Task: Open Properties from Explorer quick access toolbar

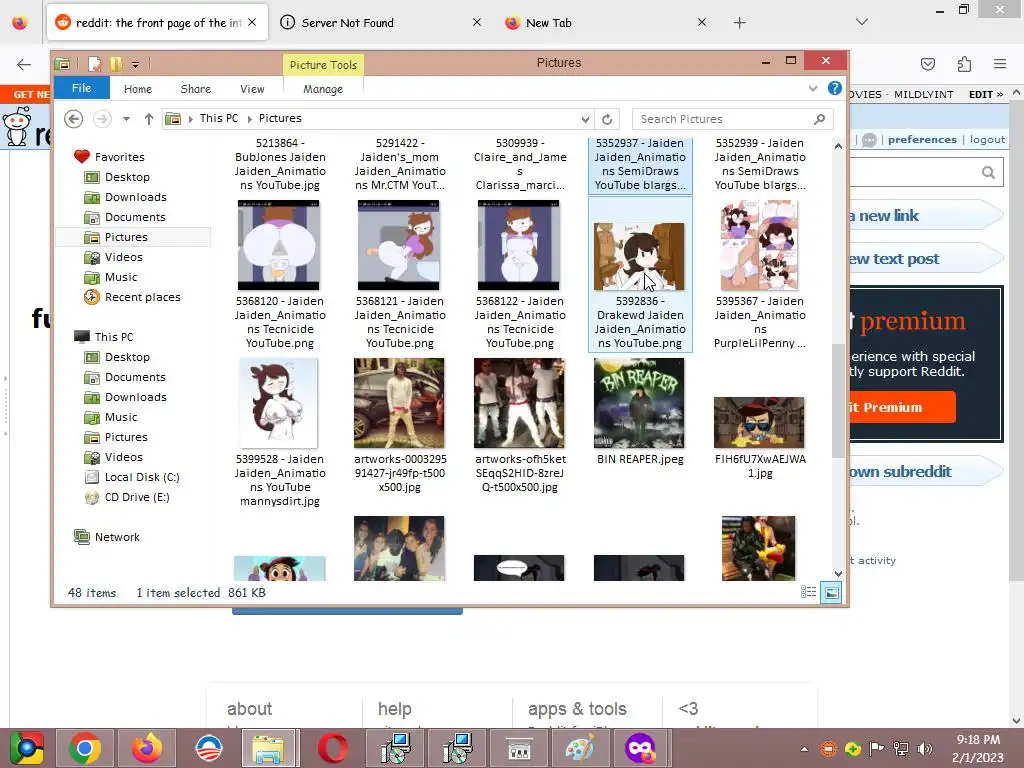Action: tap(95, 63)
